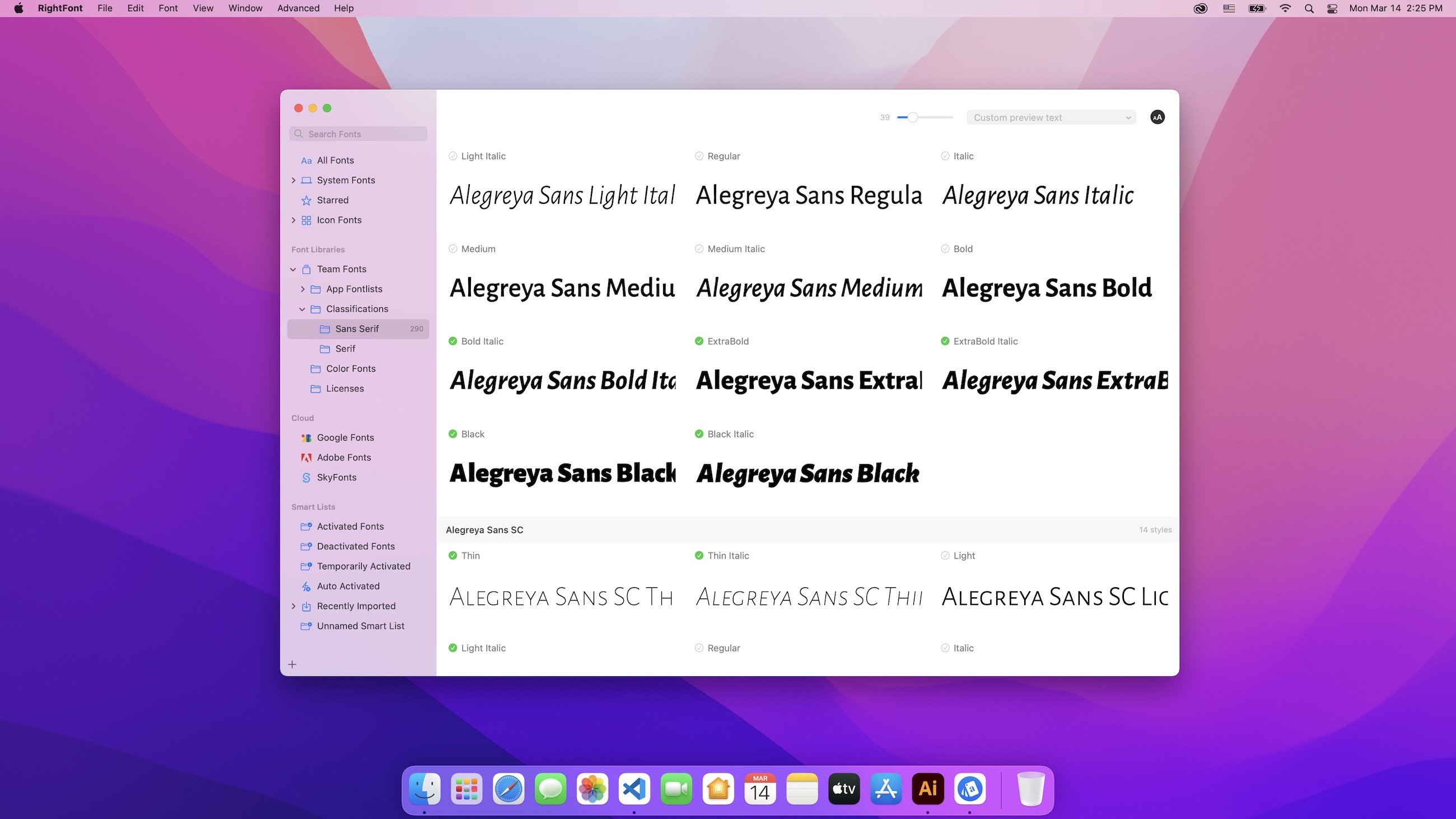Select All Fonts in sidebar

335,160
